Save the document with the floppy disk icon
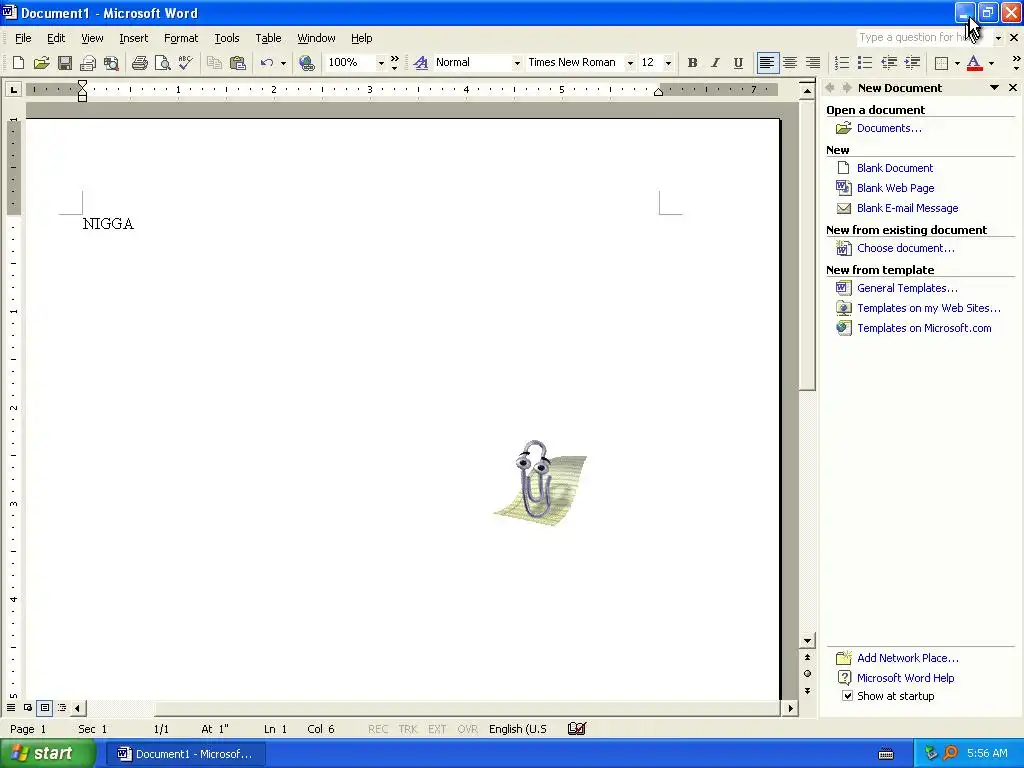This screenshot has height=768, width=1024. [x=65, y=63]
